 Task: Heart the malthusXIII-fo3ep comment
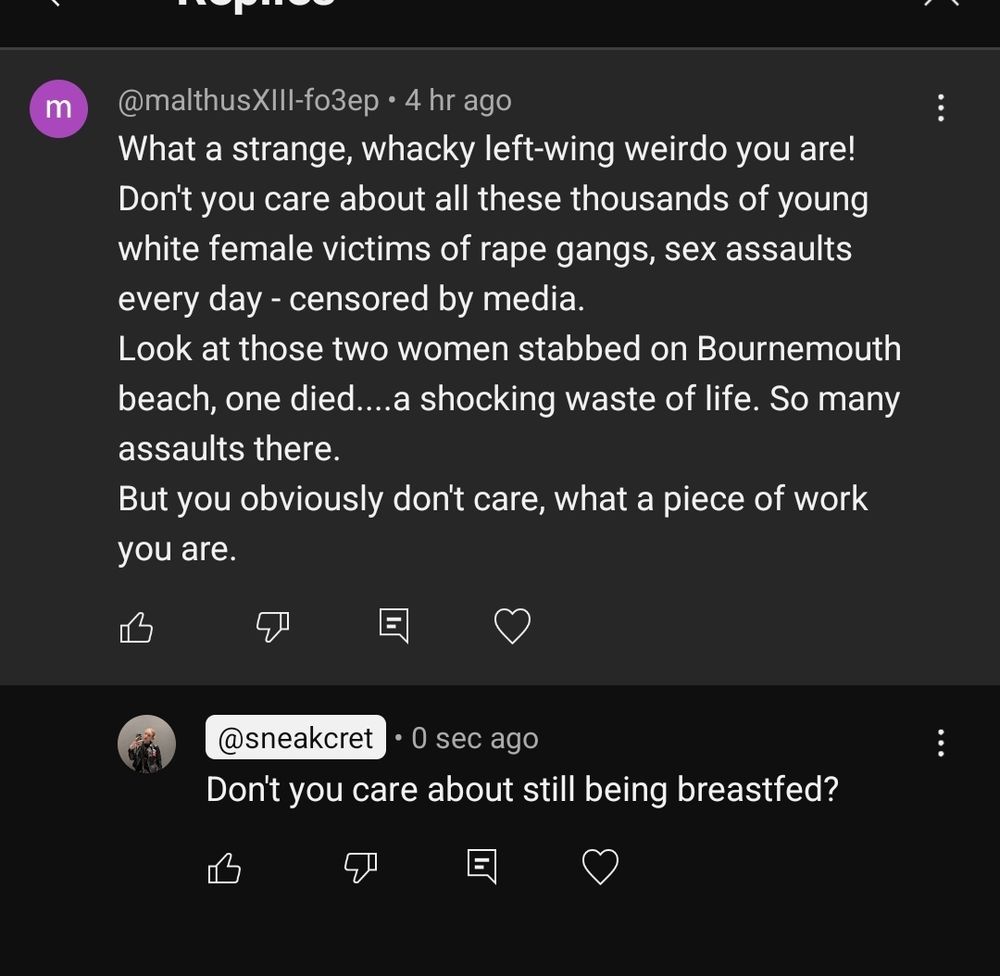click(512, 627)
